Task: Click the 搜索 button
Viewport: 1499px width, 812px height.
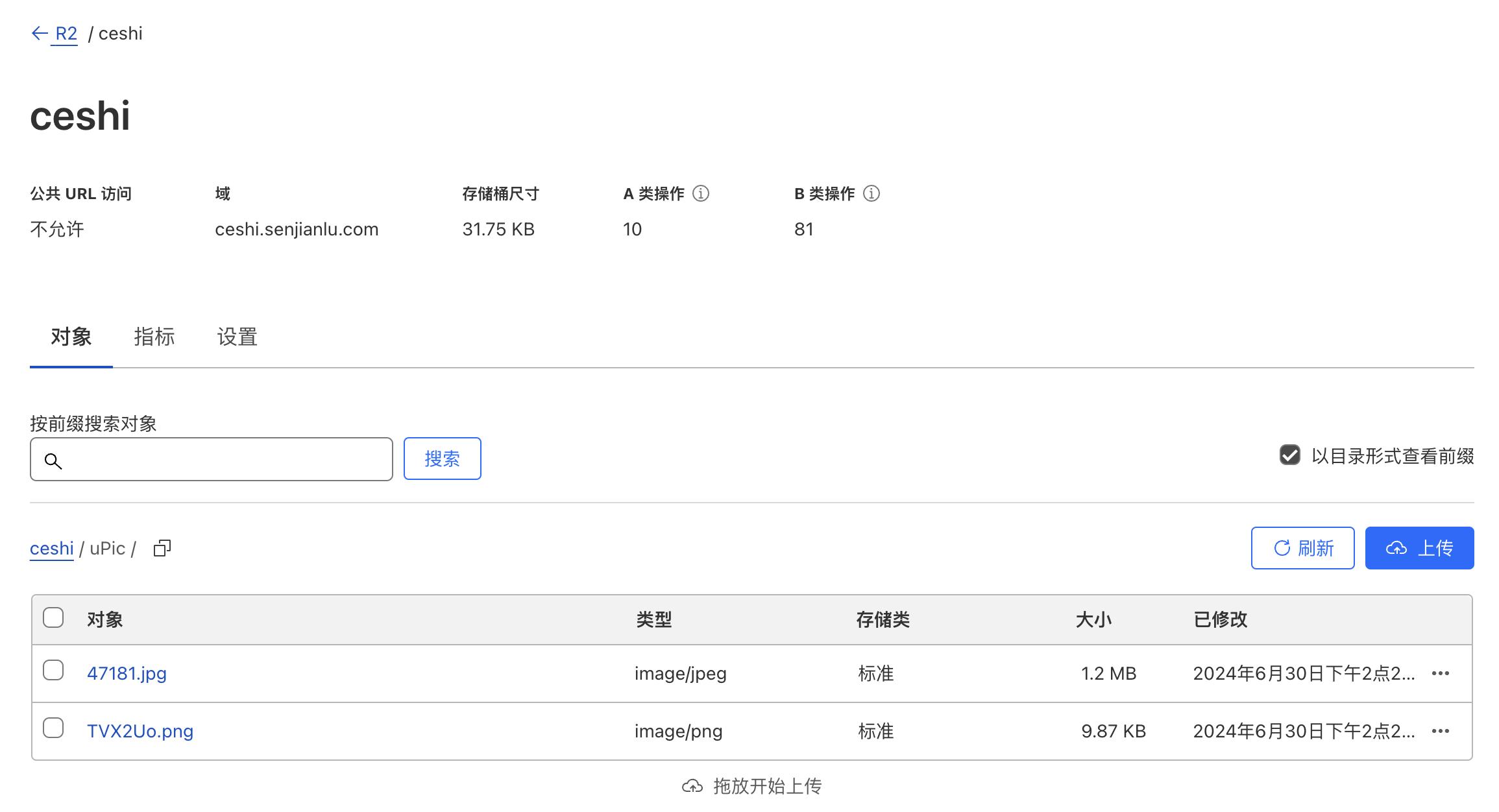Action: point(443,459)
